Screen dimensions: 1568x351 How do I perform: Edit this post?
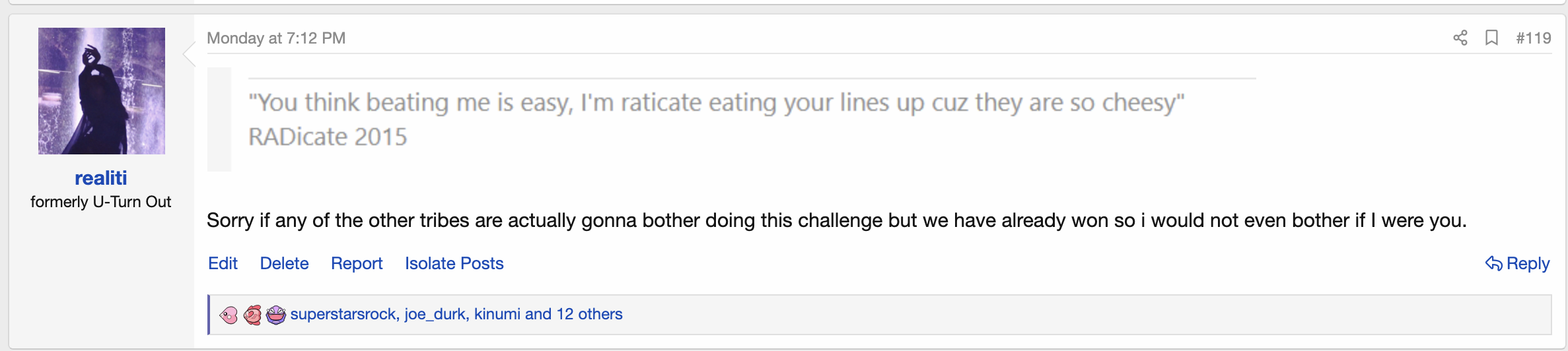[223, 263]
